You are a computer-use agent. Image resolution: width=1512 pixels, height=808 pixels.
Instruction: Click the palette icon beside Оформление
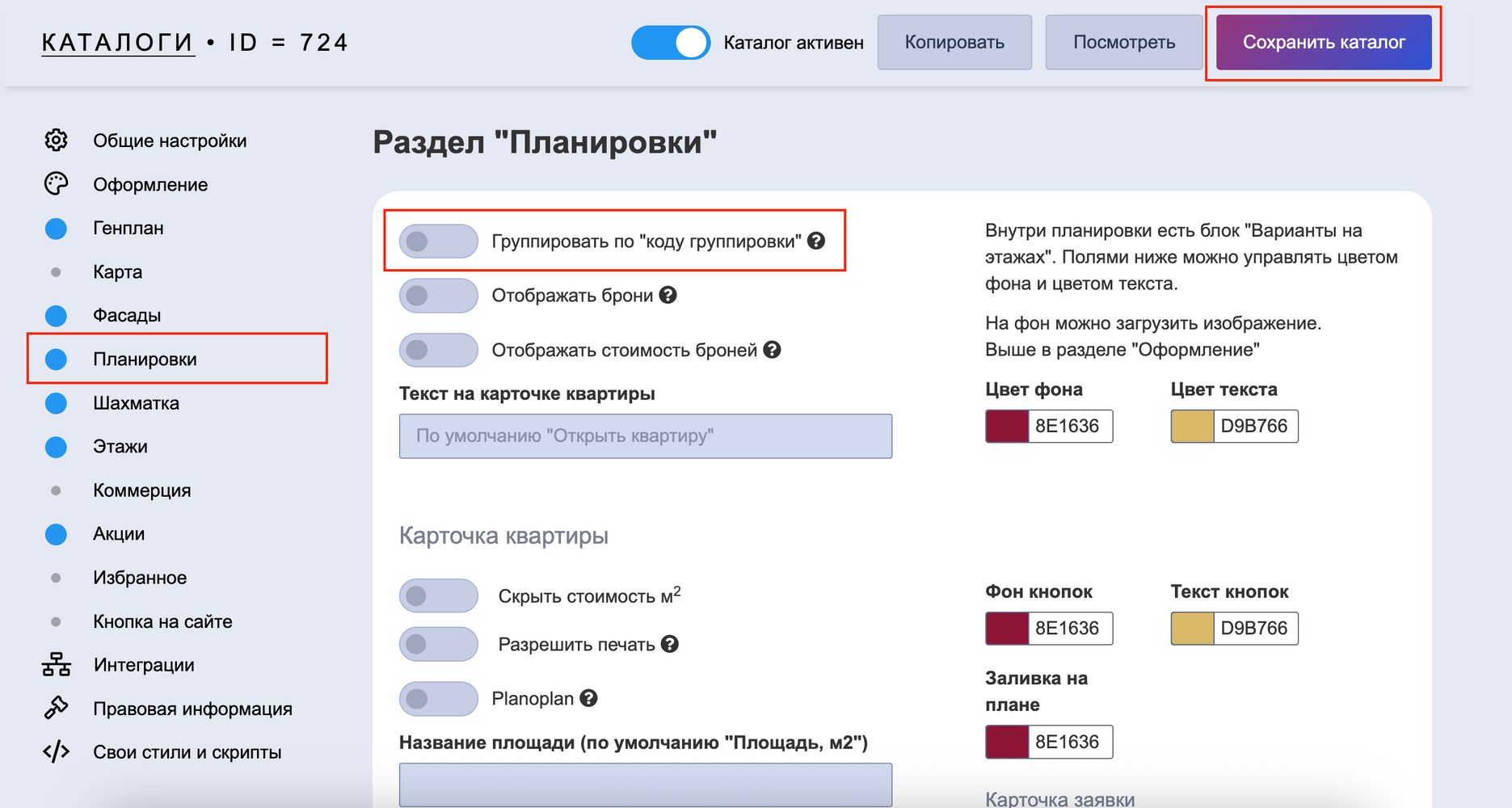coord(56,184)
